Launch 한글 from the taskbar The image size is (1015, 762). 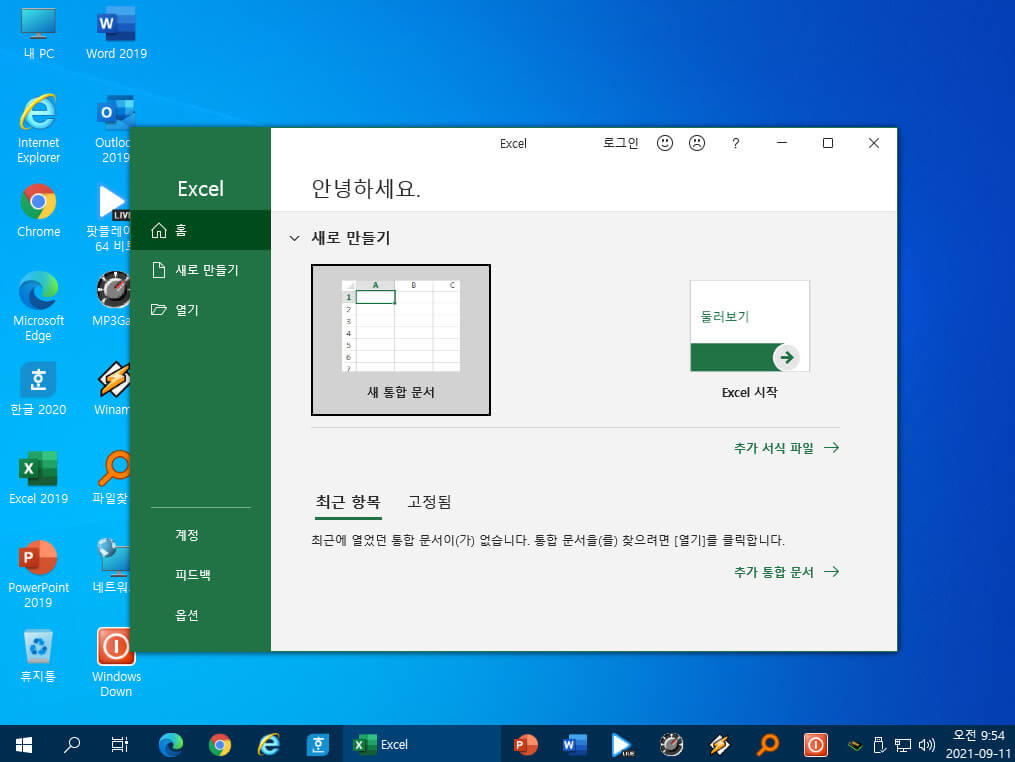click(317, 745)
